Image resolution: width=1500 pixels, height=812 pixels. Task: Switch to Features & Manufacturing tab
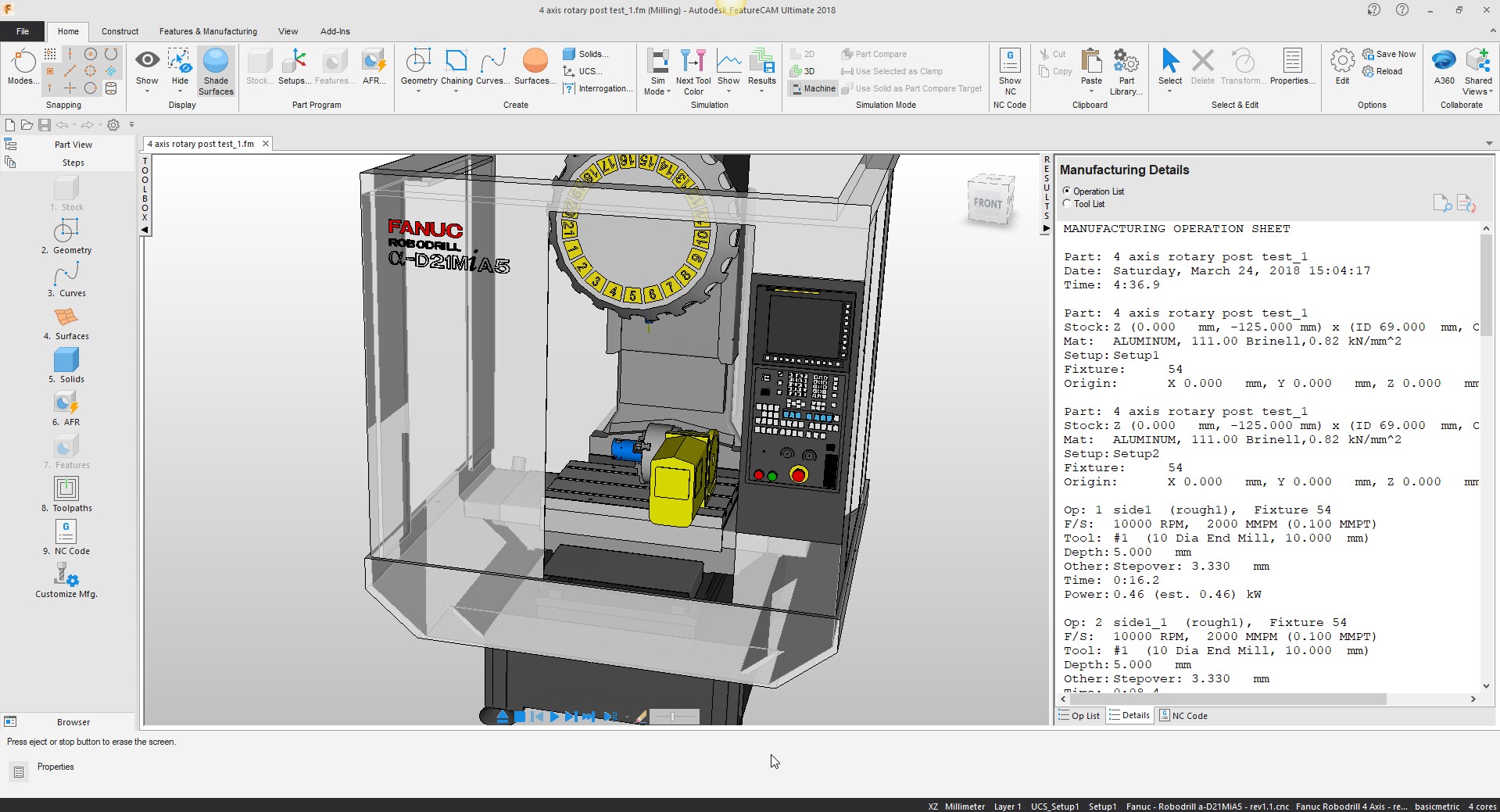[208, 31]
